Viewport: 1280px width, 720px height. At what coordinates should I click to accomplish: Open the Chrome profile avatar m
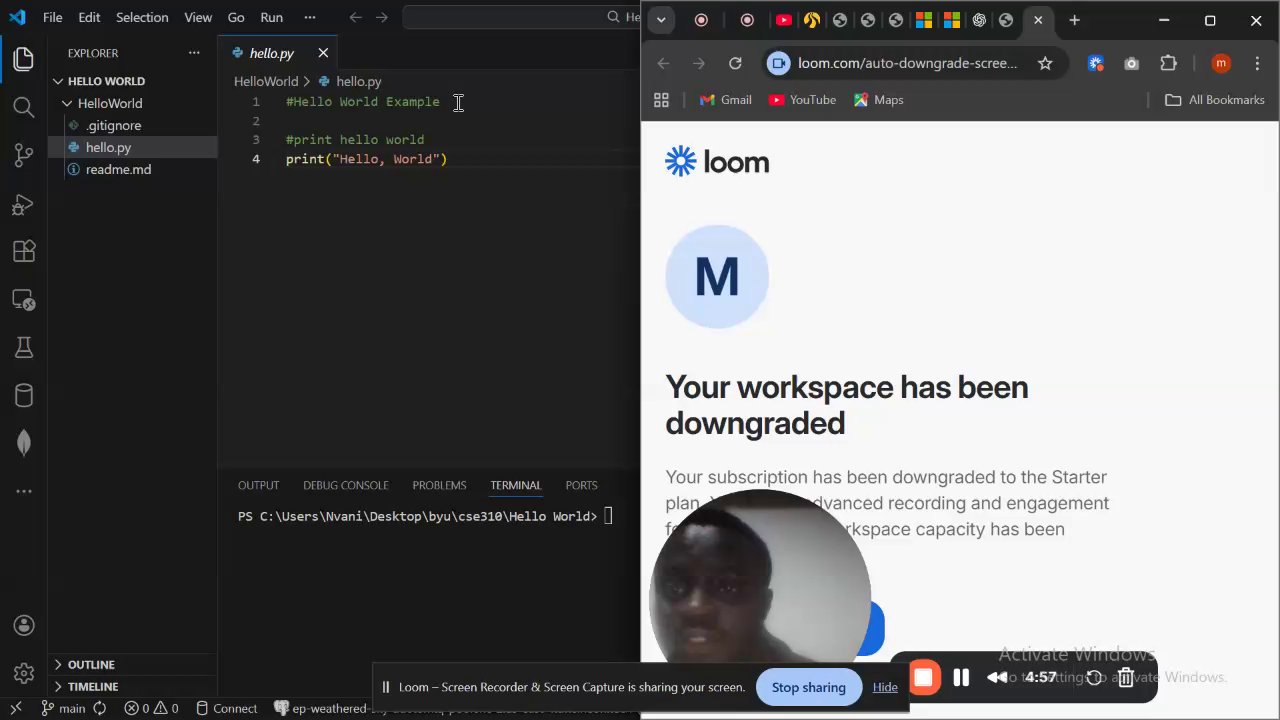tap(1220, 63)
